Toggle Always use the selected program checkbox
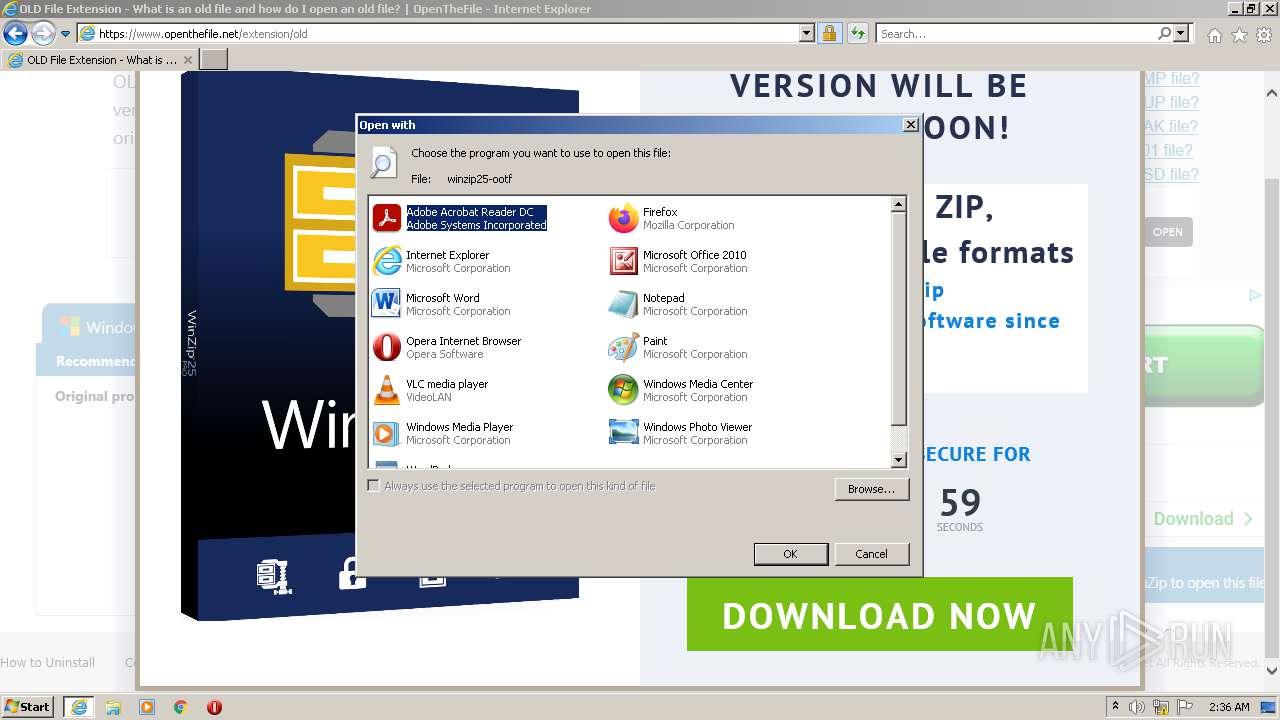1280x720 pixels. pyautogui.click(x=374, y=486)
